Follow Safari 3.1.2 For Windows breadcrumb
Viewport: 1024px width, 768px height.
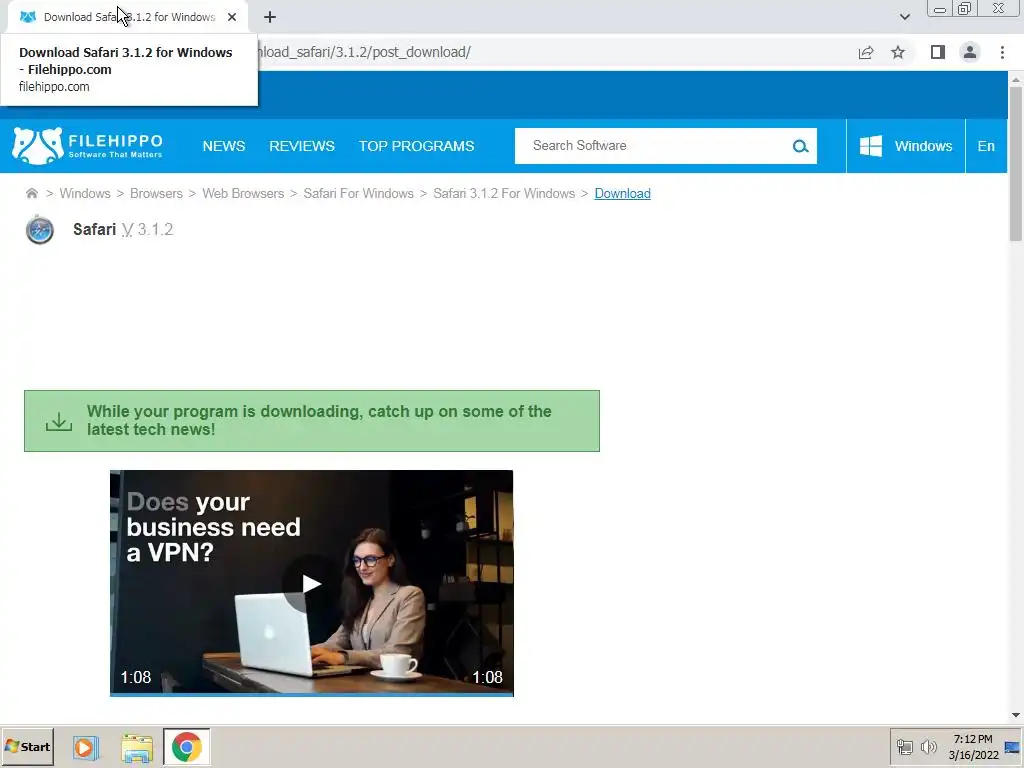[504, 193]
